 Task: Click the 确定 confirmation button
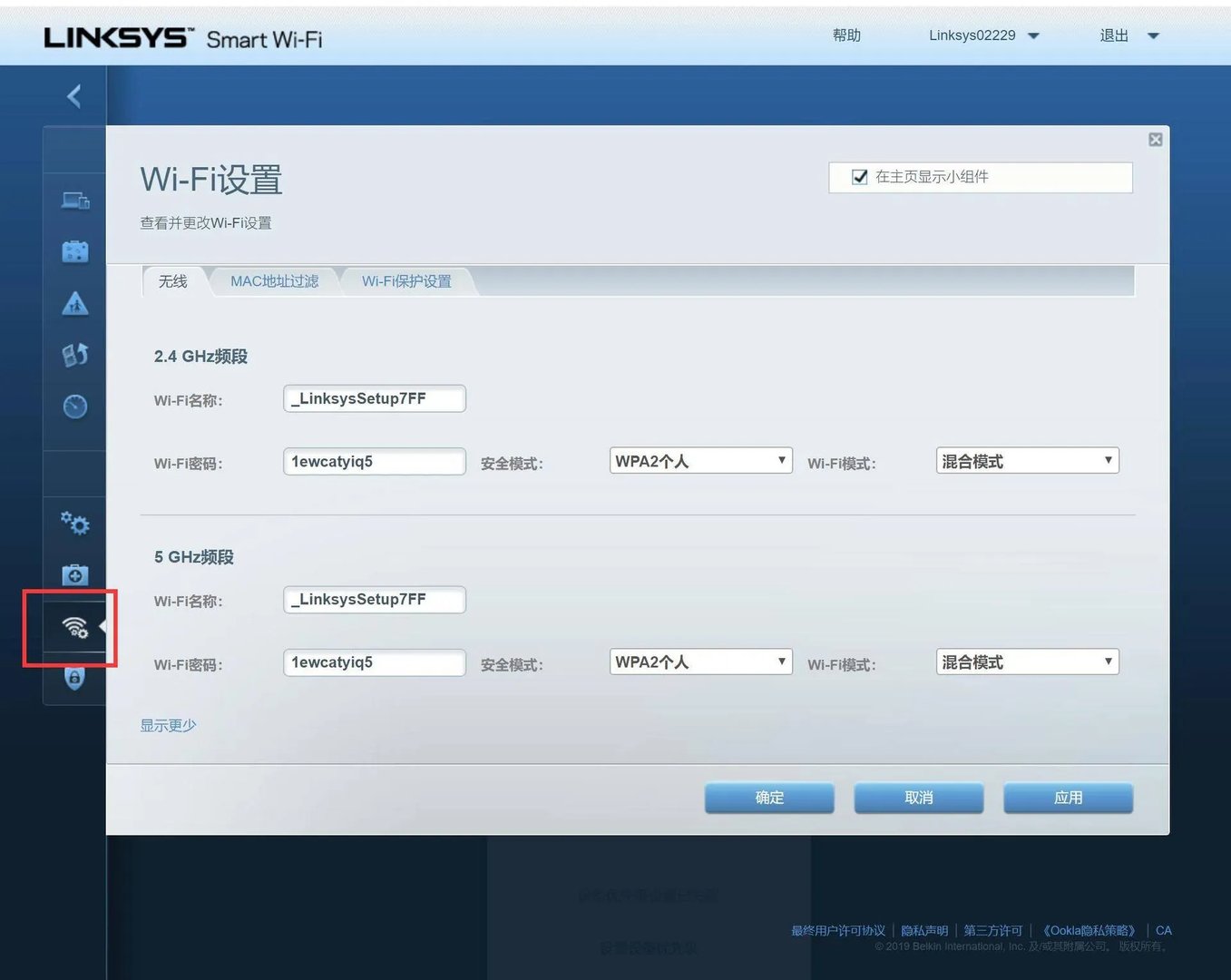(768, 798)
